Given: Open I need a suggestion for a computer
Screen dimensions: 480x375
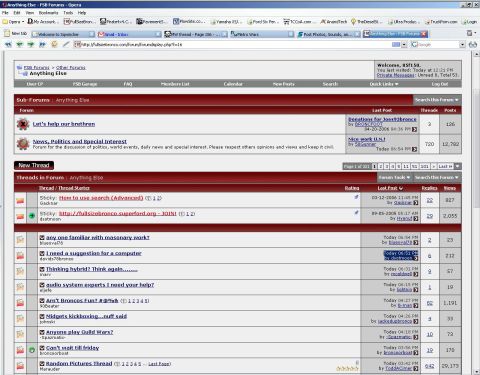Looking at the screenshot, I should point(94,253).
